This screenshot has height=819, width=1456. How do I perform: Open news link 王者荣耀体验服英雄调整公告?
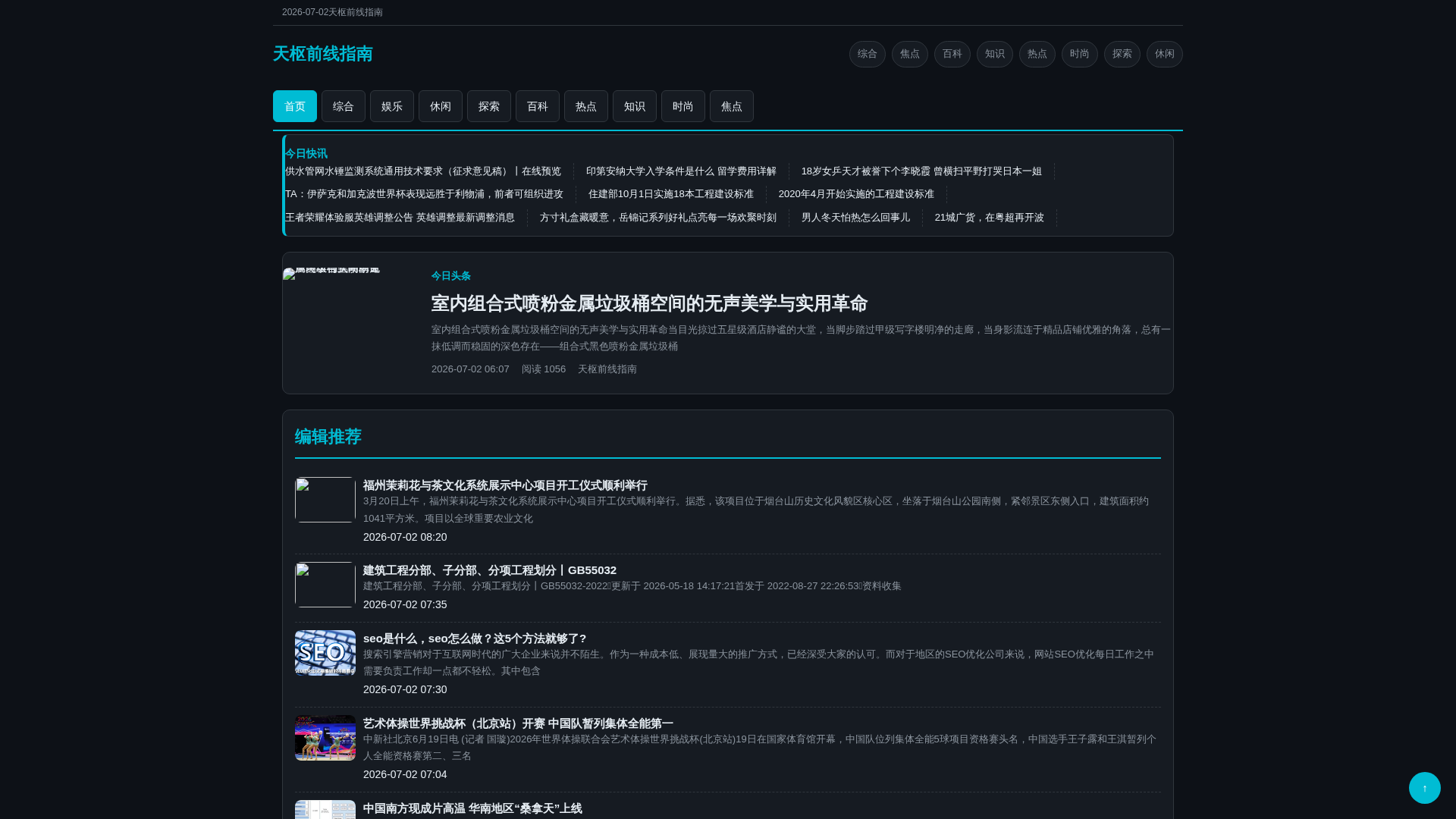tap(400, 218)
